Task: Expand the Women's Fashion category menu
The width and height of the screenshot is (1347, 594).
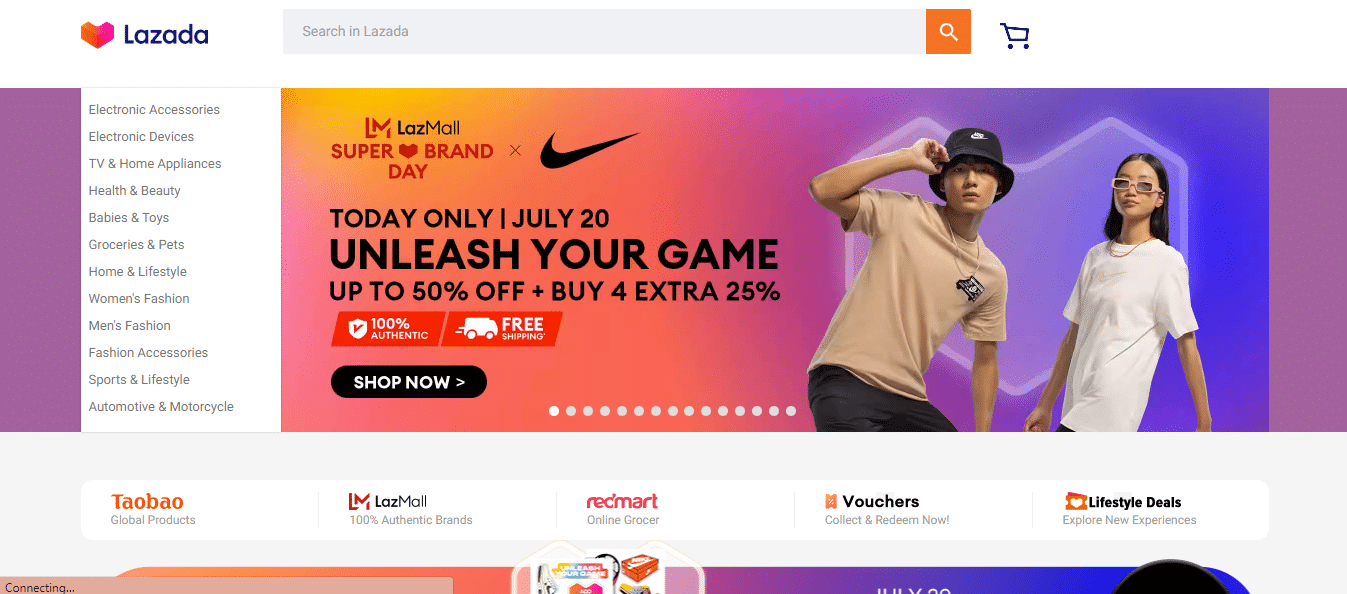Action: click(139, 299)
